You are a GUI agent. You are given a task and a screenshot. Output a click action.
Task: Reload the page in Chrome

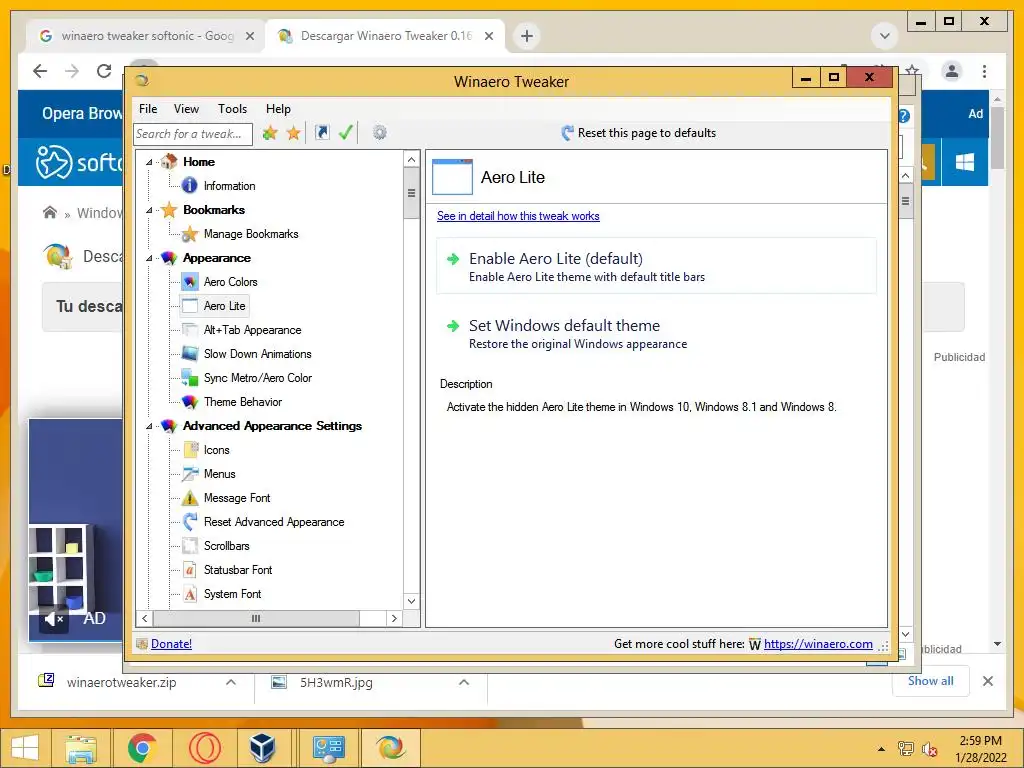pyautogui.click(x=104, y=71)
